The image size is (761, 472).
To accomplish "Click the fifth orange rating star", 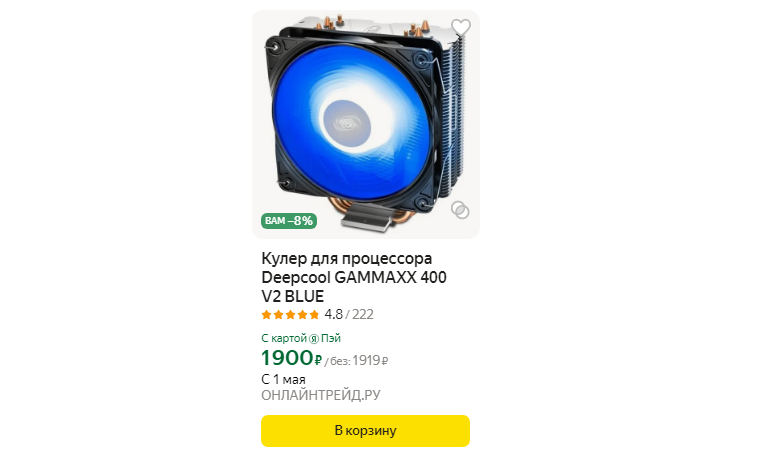I will pyautogui.click(x=314, y=315).
